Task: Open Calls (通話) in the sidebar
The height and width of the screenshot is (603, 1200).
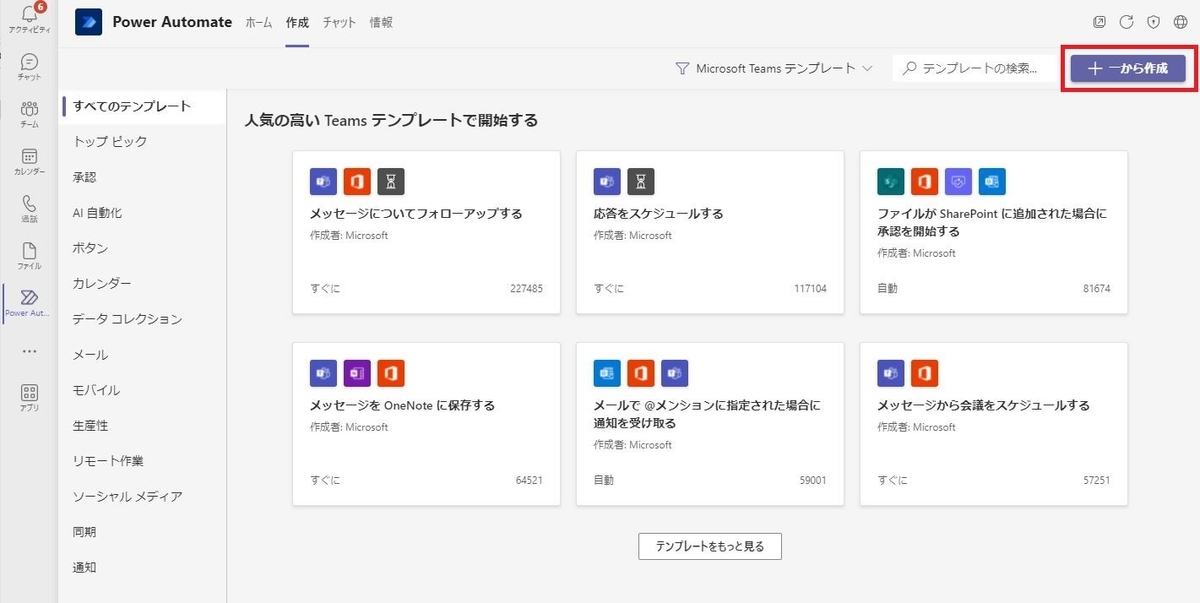Action: (x=29, y=208)
